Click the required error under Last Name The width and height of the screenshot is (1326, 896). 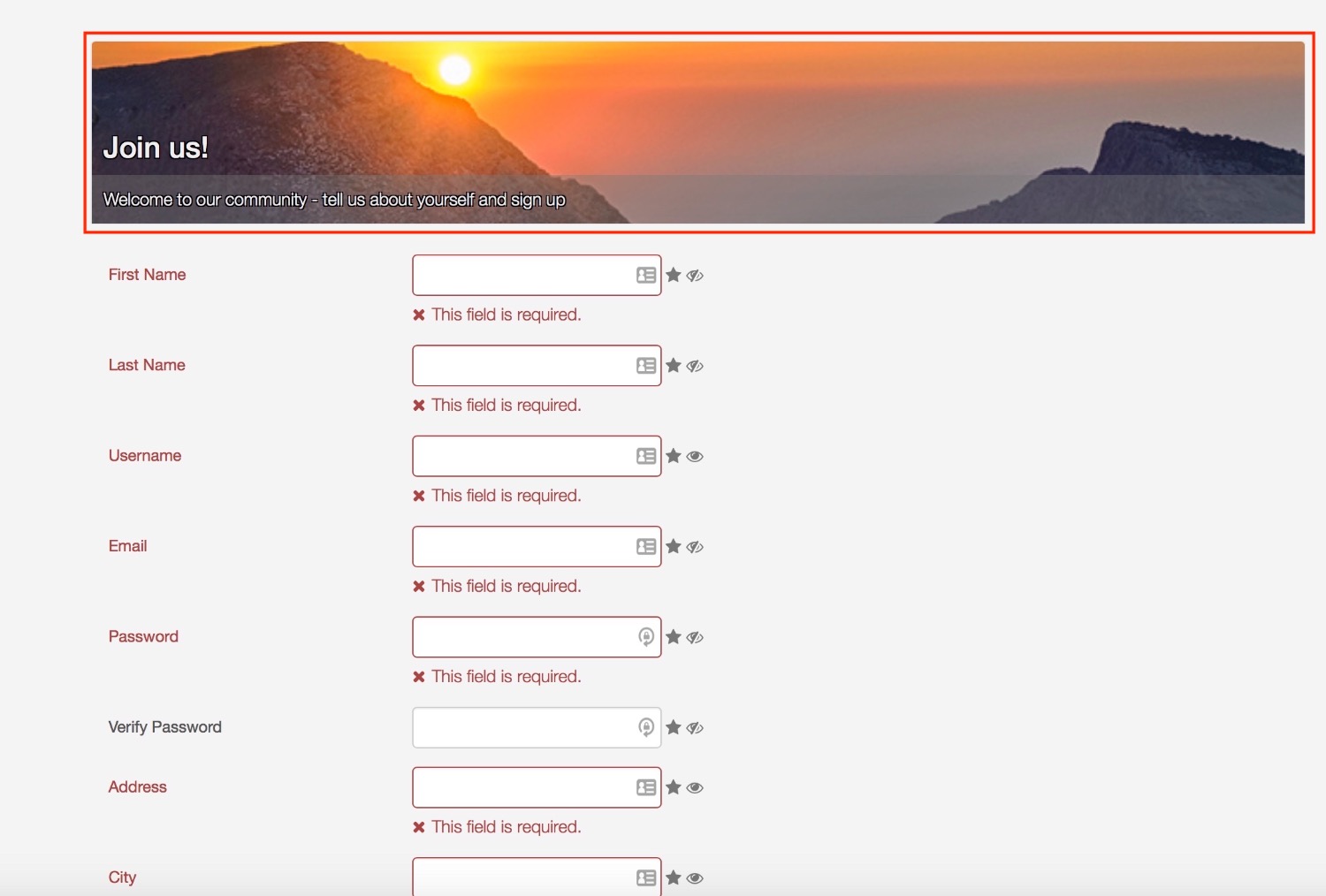[x=497, y=405]
